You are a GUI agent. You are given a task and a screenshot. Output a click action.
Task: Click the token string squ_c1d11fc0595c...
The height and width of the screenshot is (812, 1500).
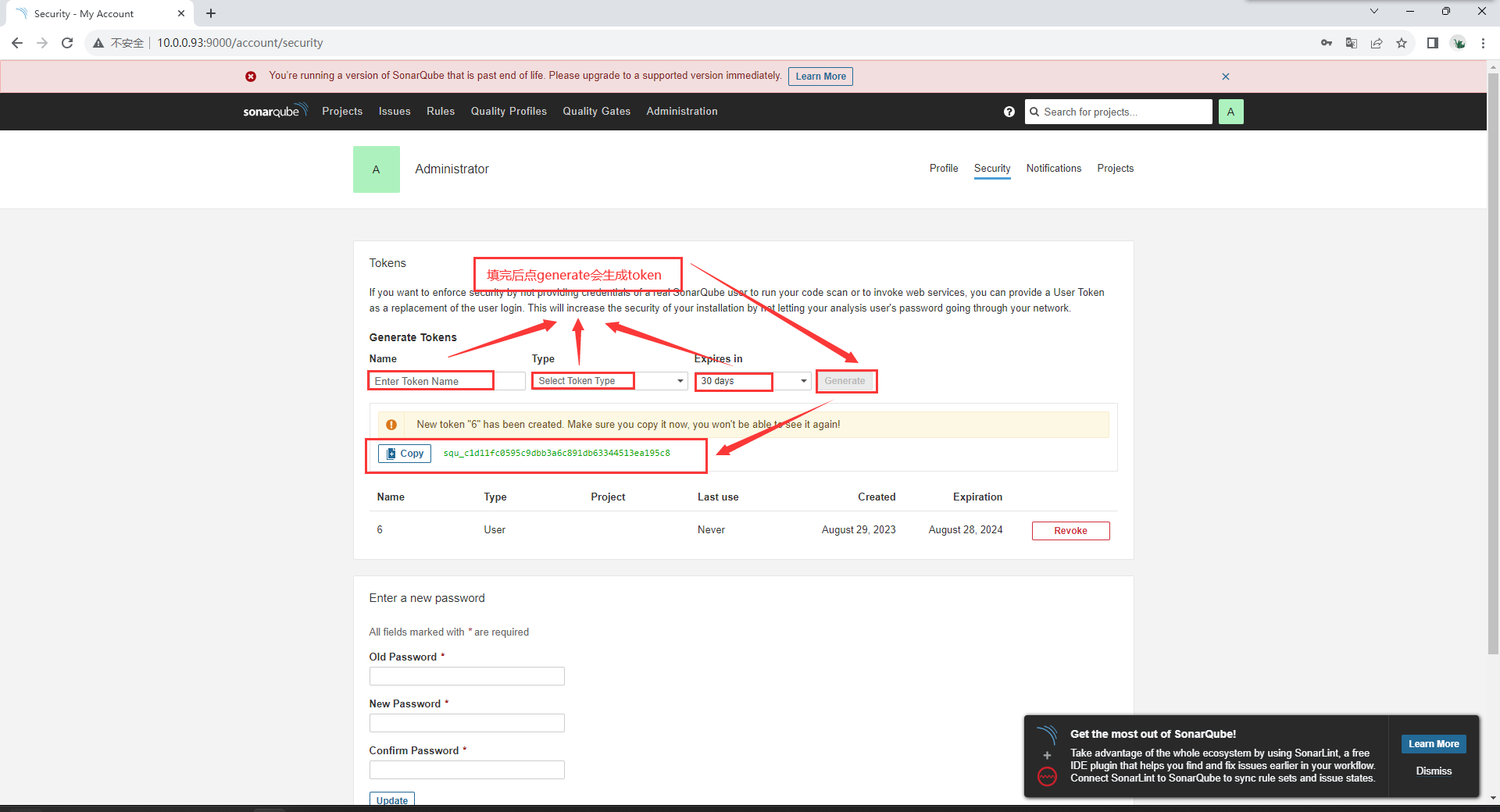(x=556, y=453)
